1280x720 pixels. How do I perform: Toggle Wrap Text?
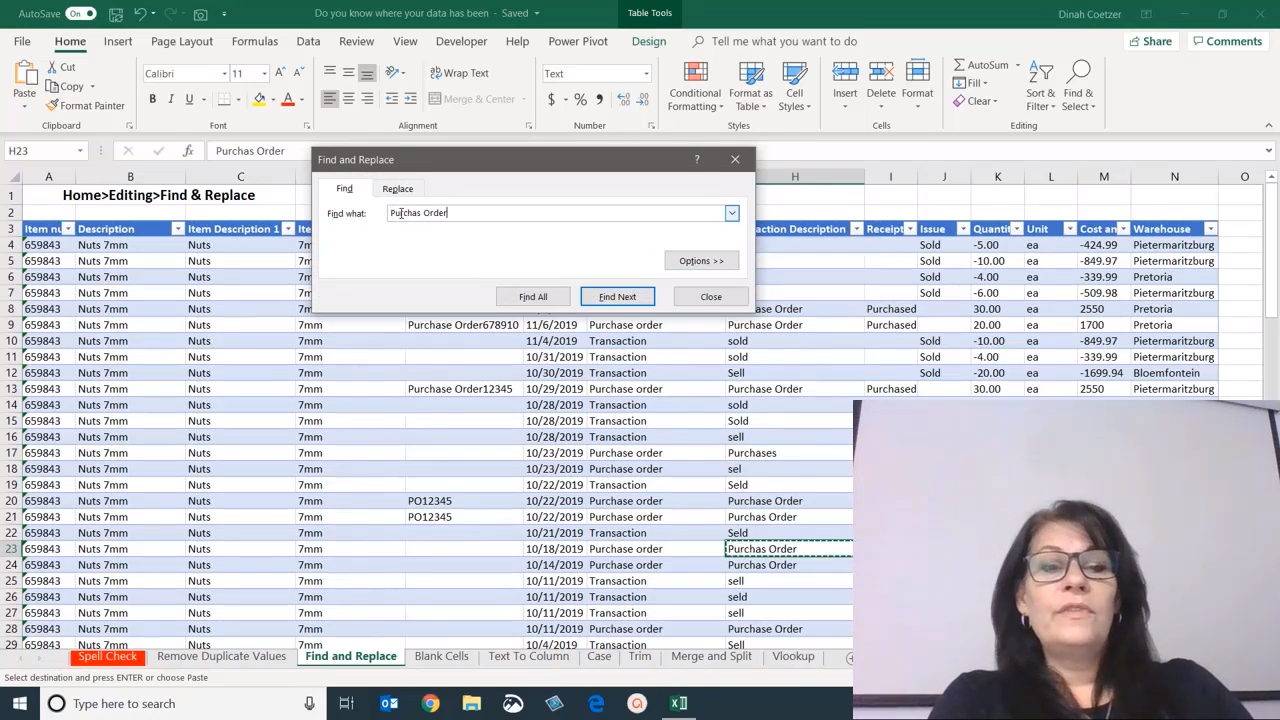click(459, 73)
